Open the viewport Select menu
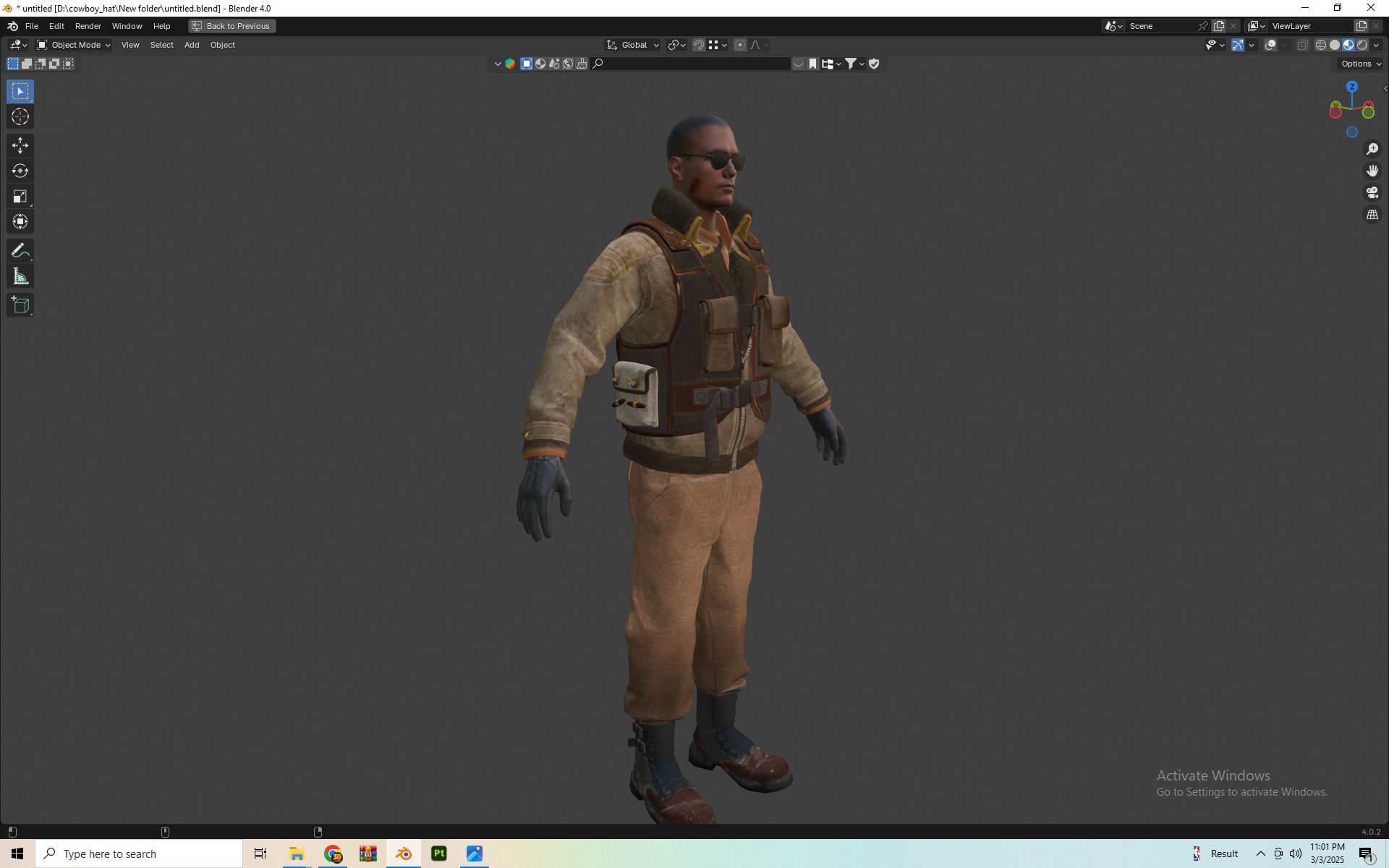Image resolution: width=1389 pixels, height=868 pixels. (161, 45)
